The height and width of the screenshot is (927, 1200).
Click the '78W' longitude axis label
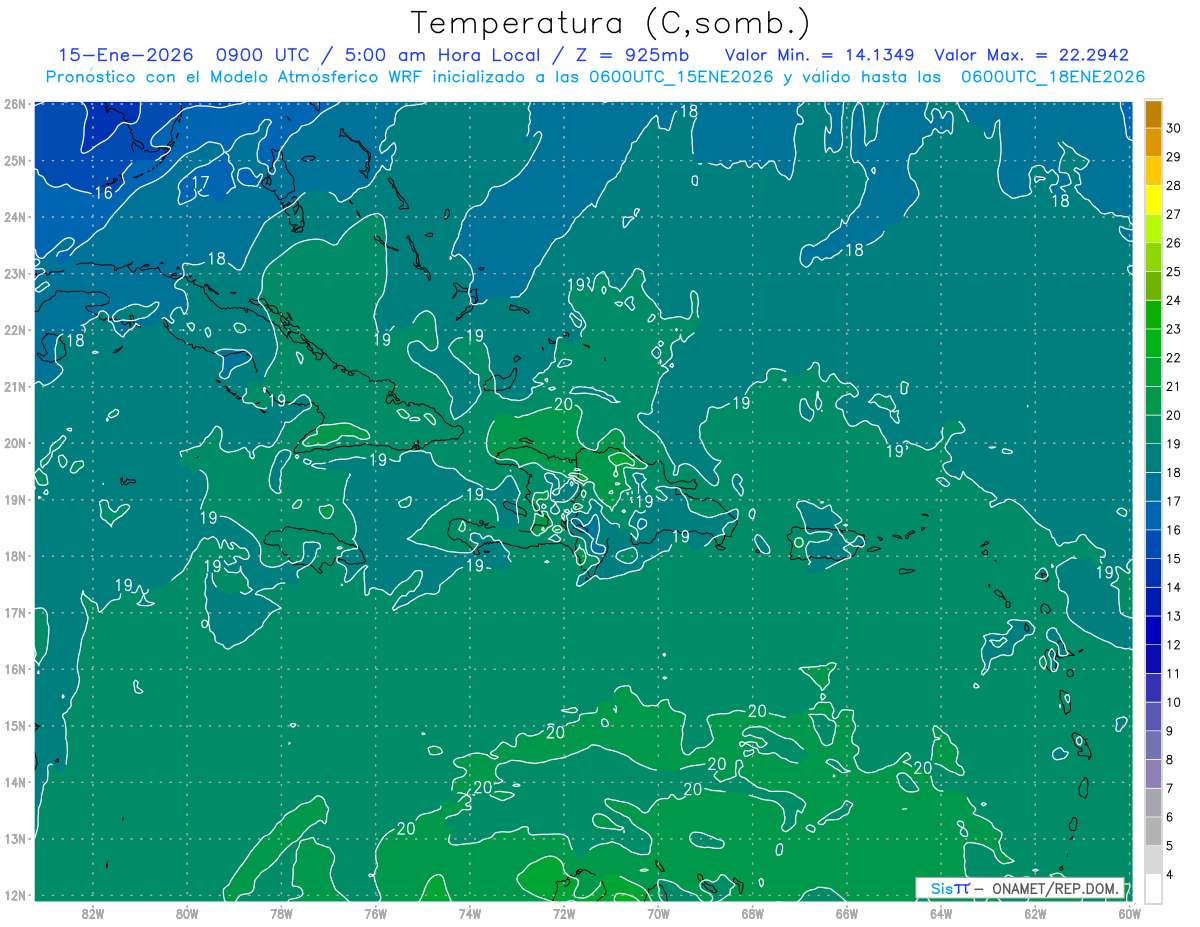point(281,913)
